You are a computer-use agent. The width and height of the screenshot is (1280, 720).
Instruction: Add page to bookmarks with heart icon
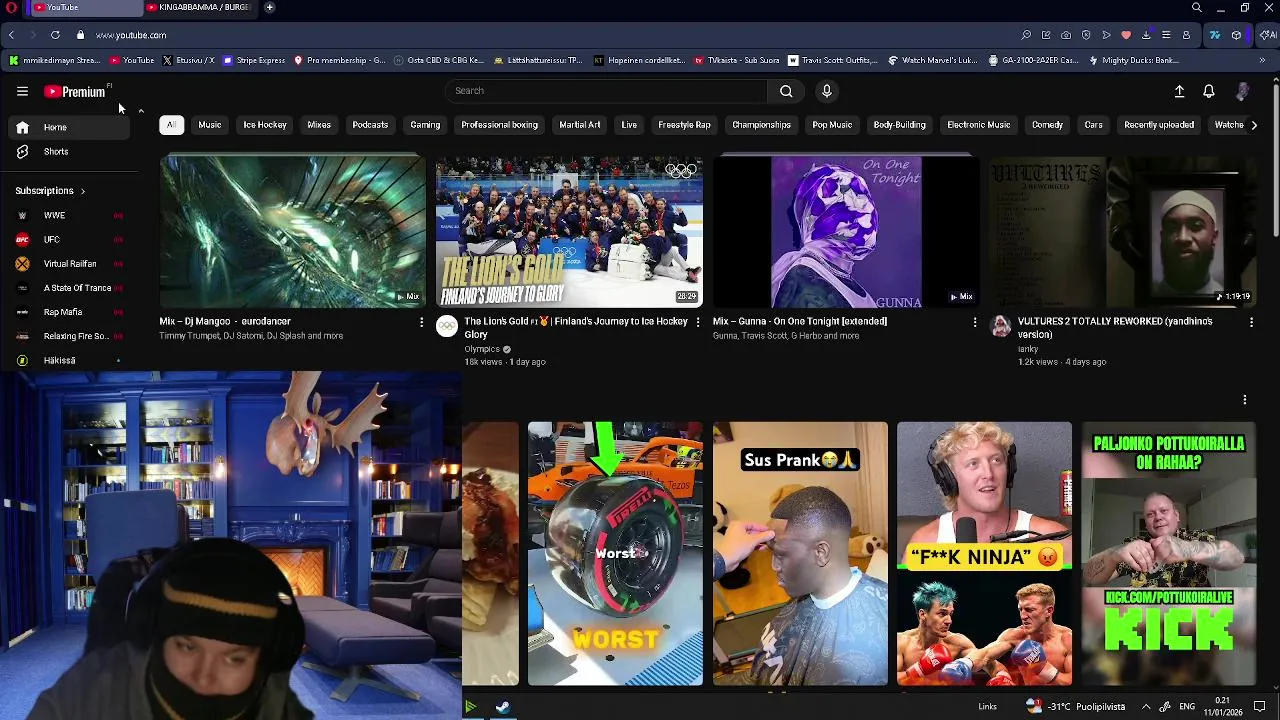[1126, 35]
